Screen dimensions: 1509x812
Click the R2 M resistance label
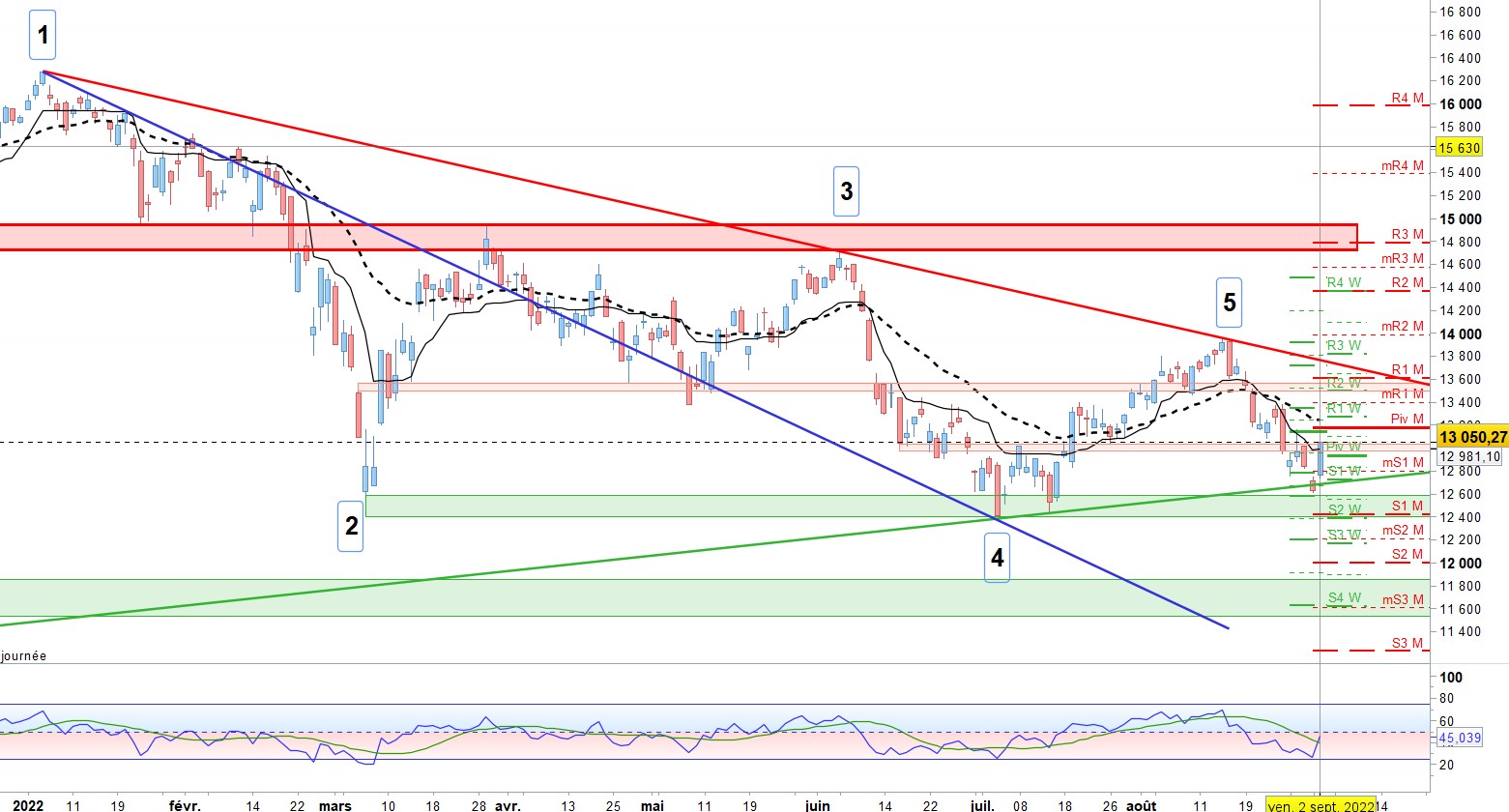coord(1407,283)
